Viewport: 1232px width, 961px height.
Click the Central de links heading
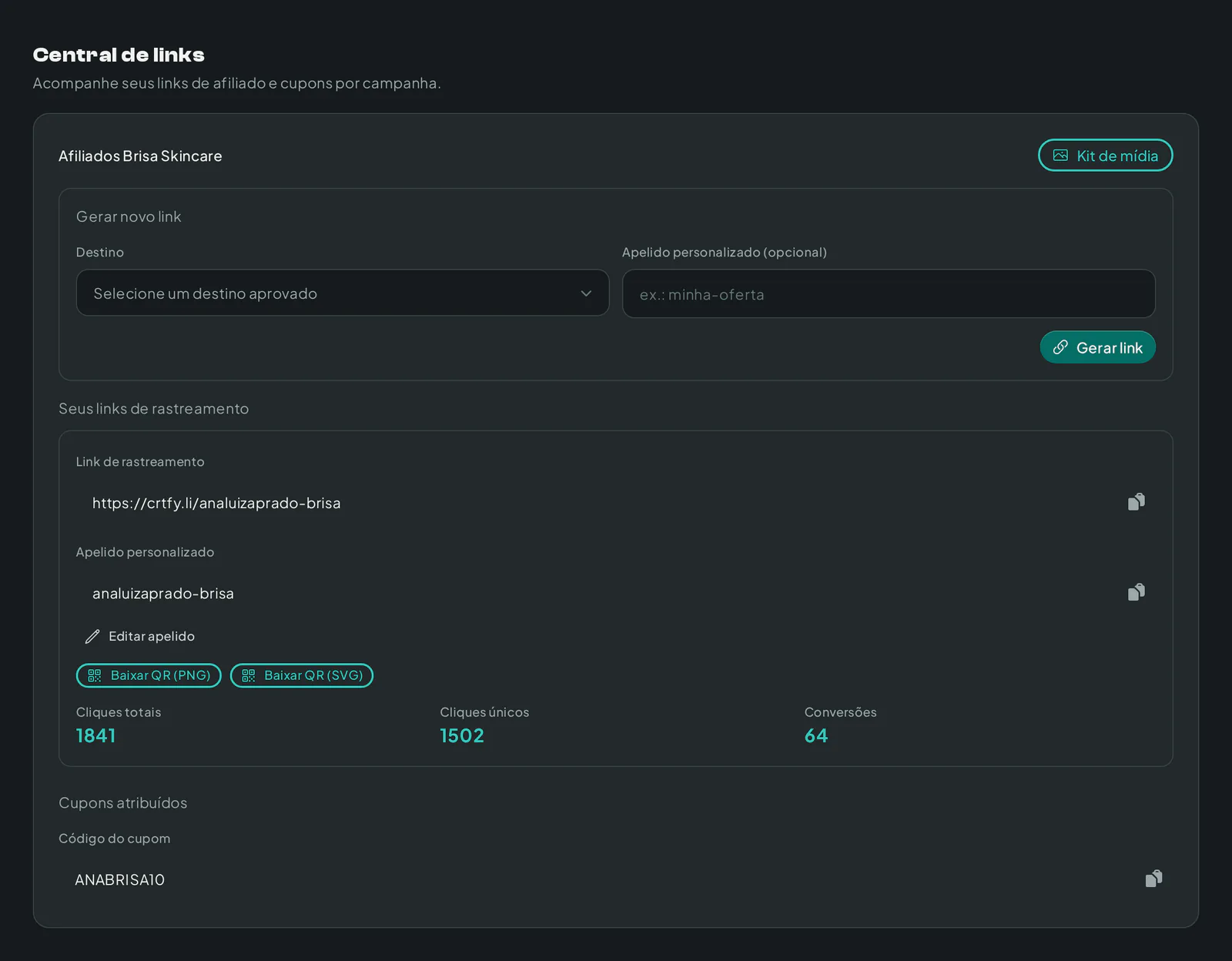(x=119, y=55)
